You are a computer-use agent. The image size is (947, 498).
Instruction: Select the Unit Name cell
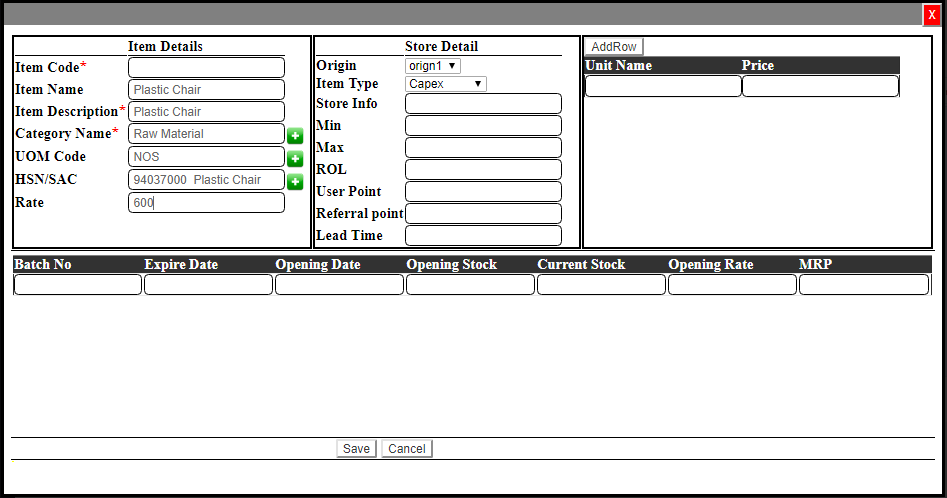pos(663,86)
